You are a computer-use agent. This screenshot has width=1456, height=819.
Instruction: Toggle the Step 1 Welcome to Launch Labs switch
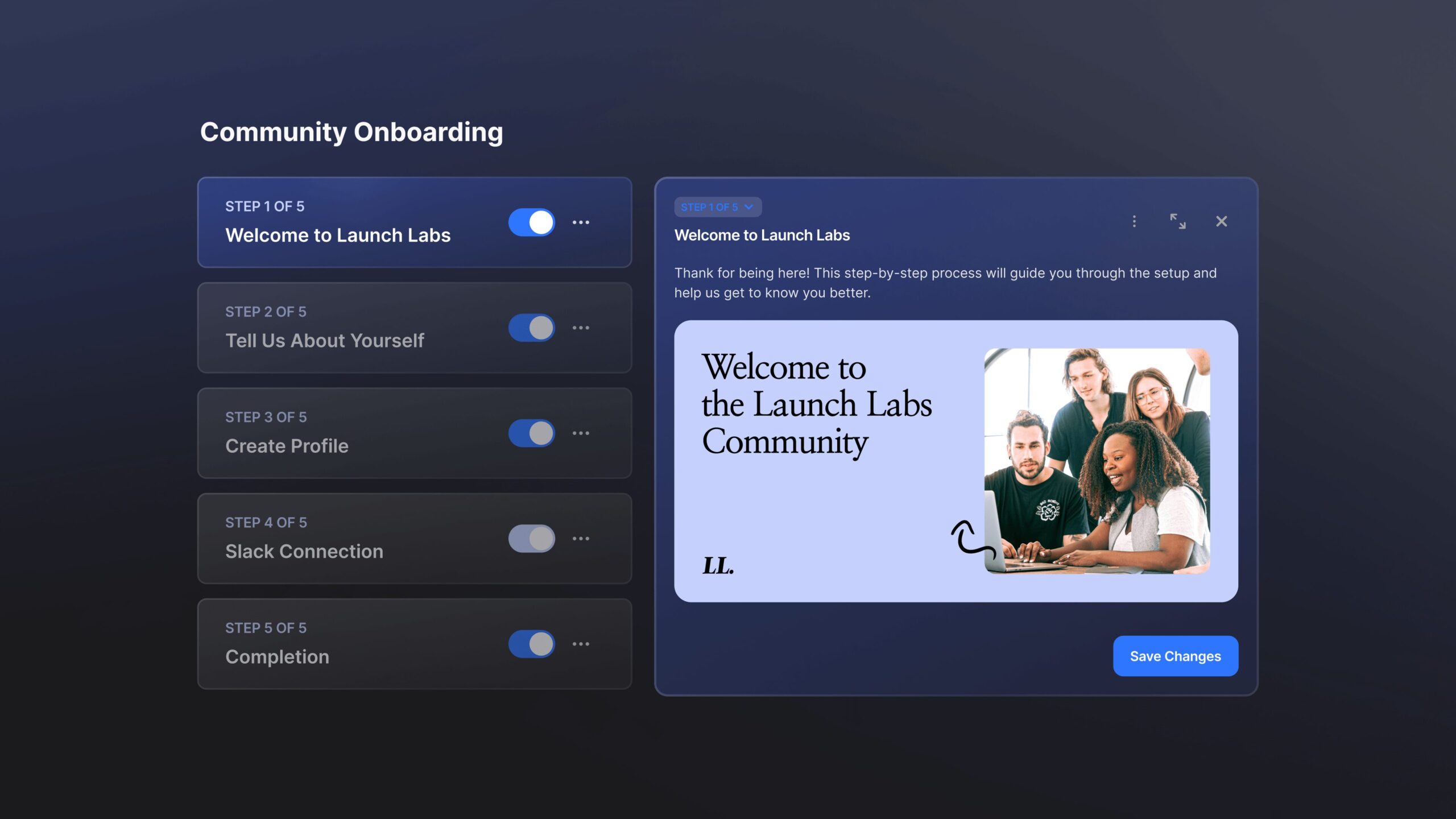531,222
